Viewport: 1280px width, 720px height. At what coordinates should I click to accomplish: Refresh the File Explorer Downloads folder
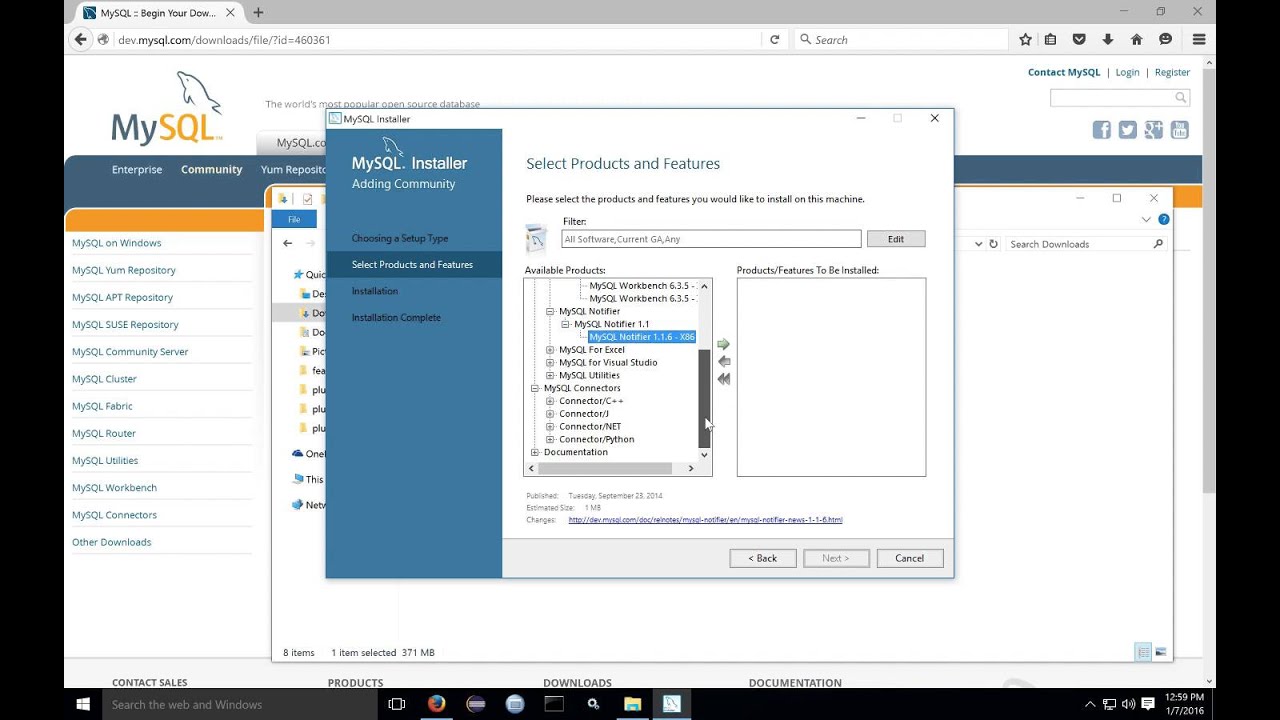tap(993, 244)
